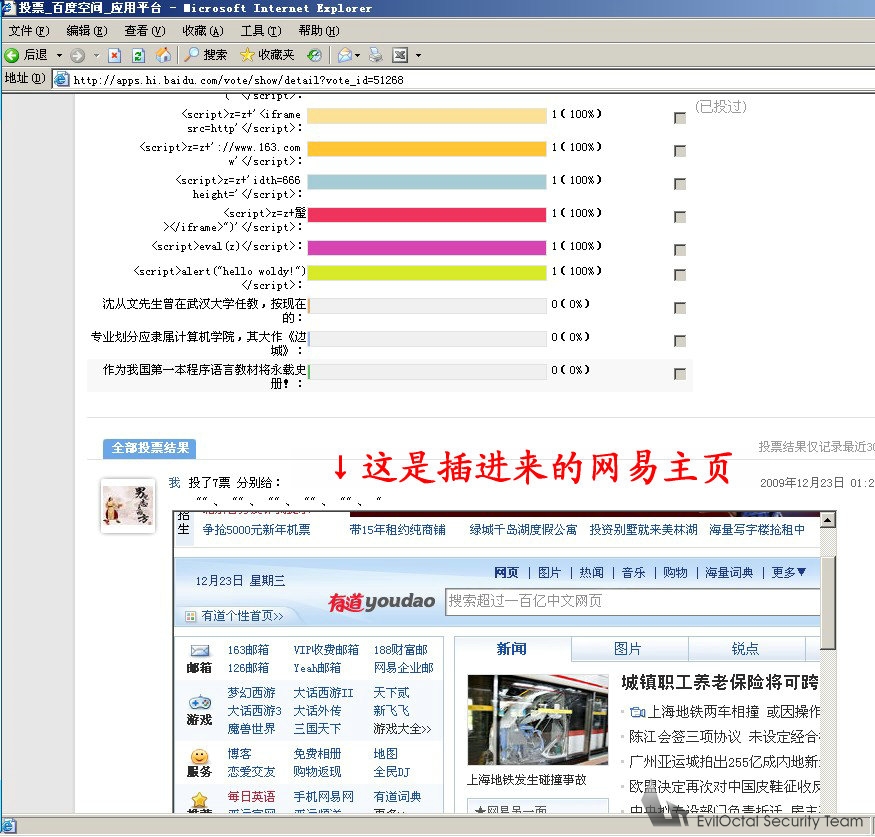This screenshot has width=875, height=837.
Task: Click the status bar IE page icon
Action: 9,826
